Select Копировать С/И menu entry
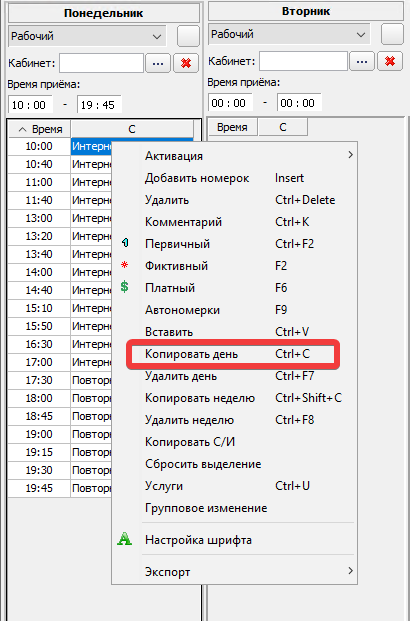 click(235, 442)
